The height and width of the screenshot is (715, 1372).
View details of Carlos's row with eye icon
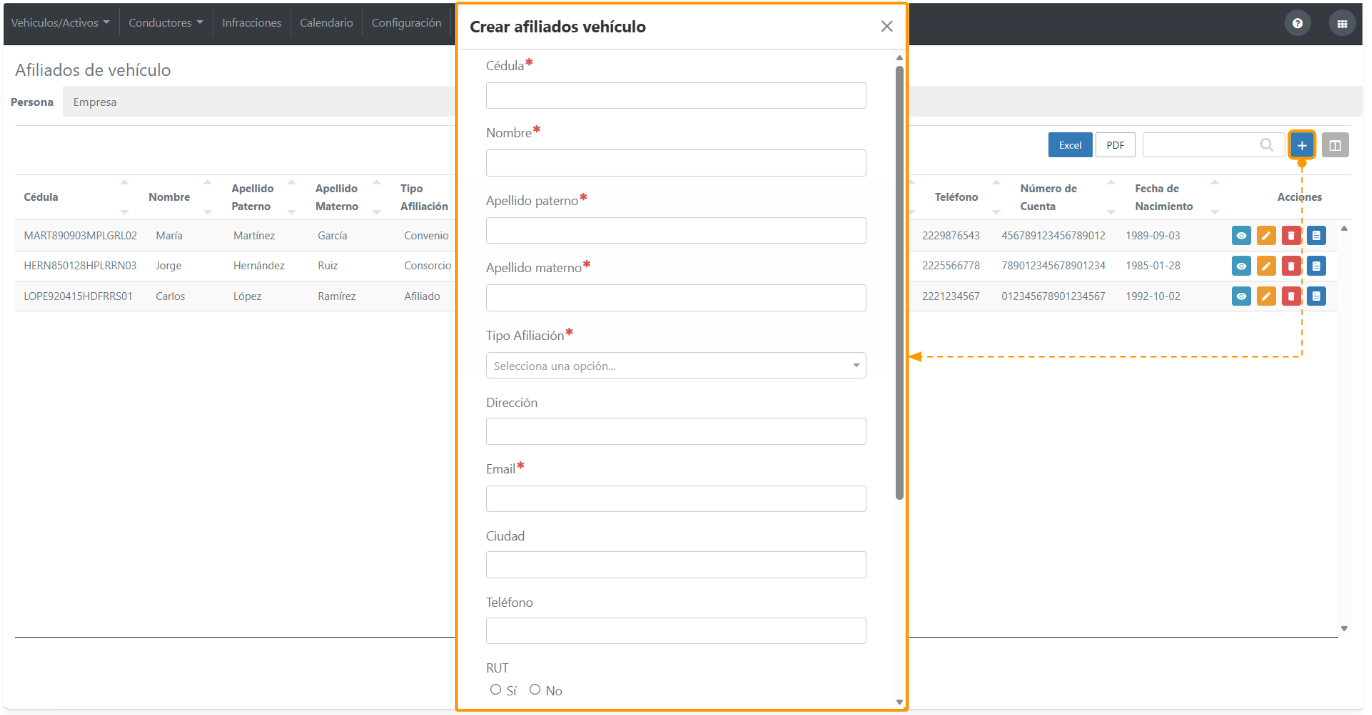pyautogui.click(x=1241, y=296)
